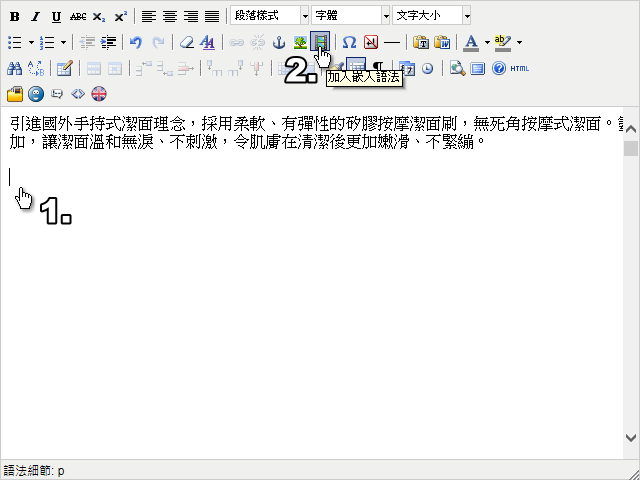The image size is (640, 480).
Task: Click the p element in status path
Action: pos(60,470)
